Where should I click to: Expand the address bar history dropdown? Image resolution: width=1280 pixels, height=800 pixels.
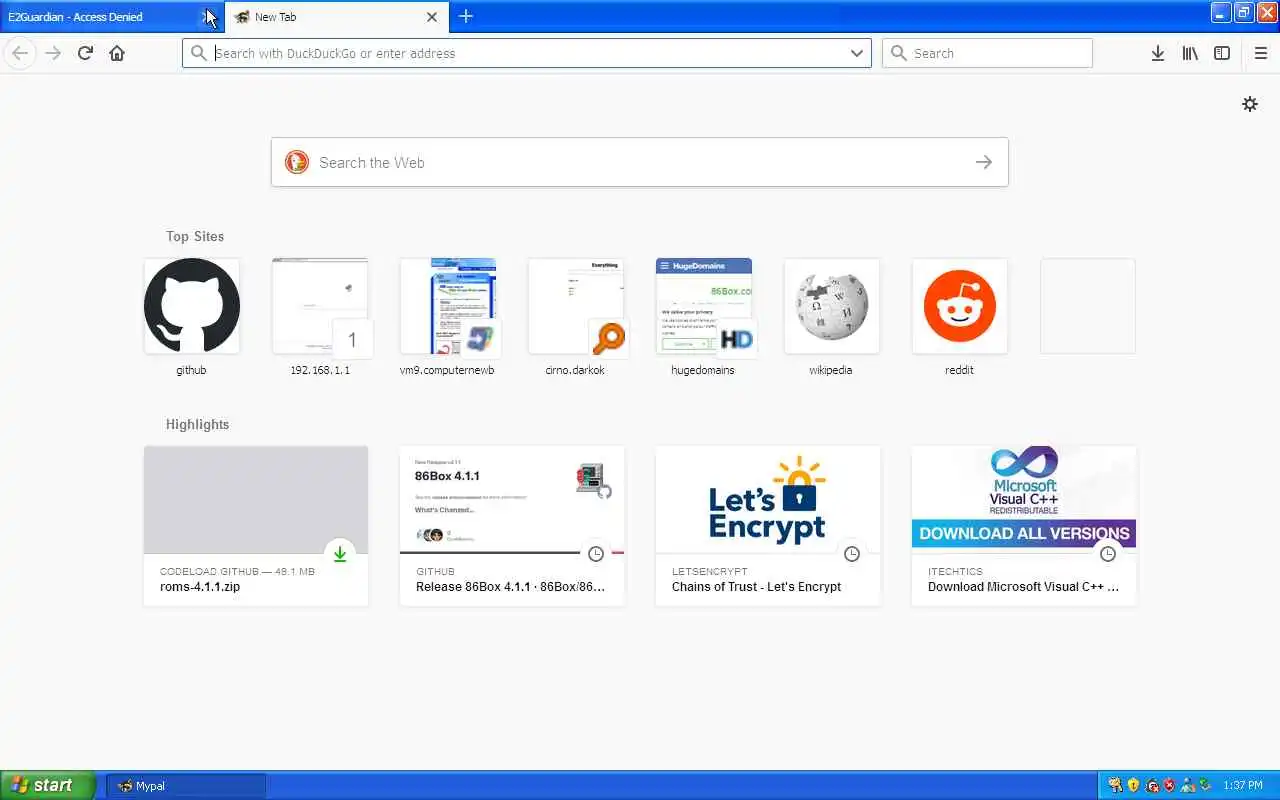pyautogui.click(x=857, y=53)
